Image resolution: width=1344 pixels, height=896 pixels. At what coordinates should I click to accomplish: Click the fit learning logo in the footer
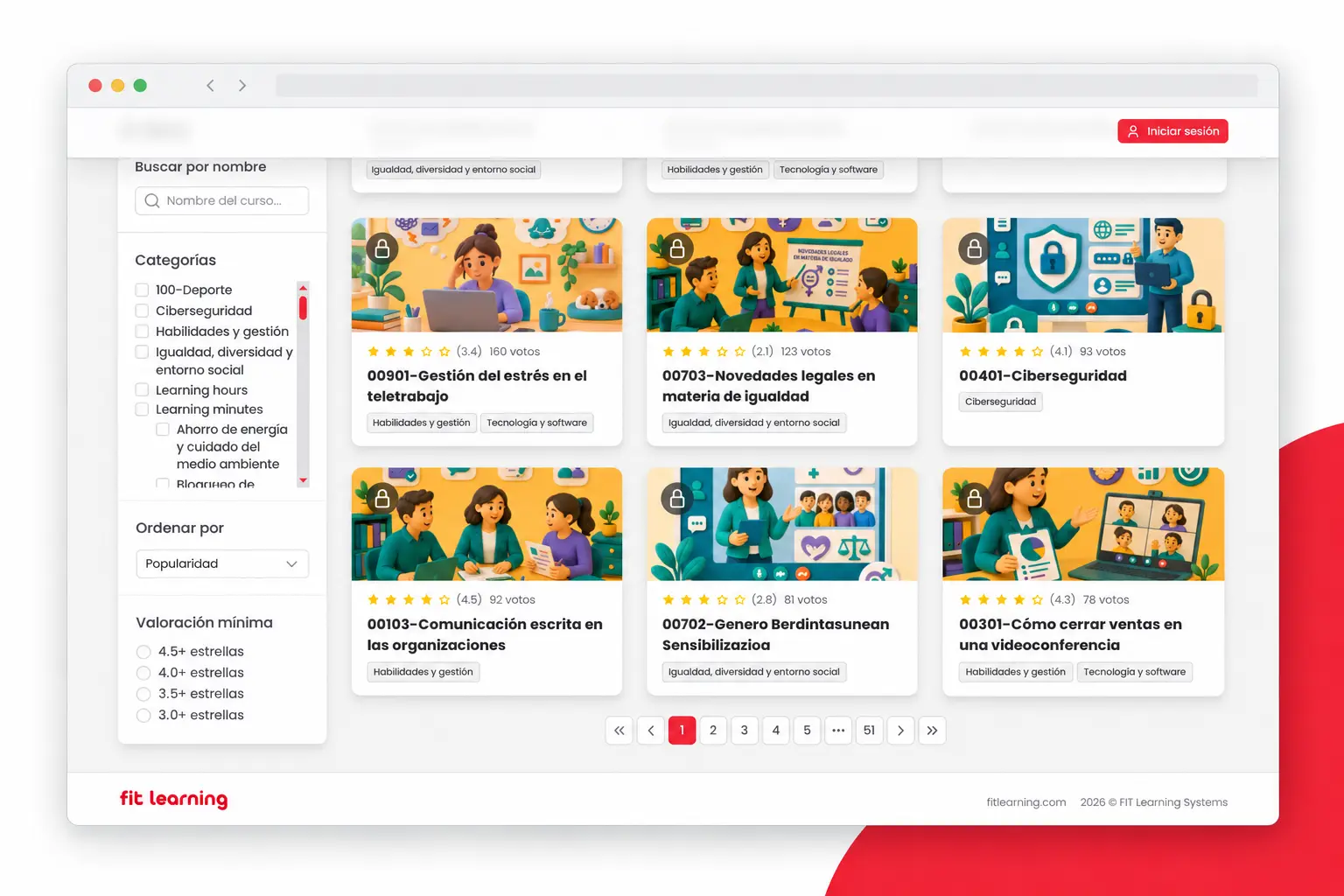[173, 799]
